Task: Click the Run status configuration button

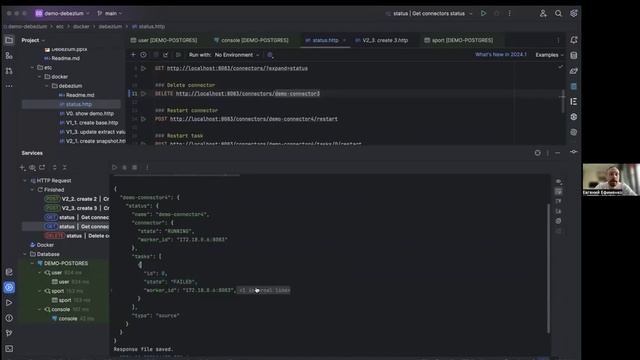Action: pos(483,13)
